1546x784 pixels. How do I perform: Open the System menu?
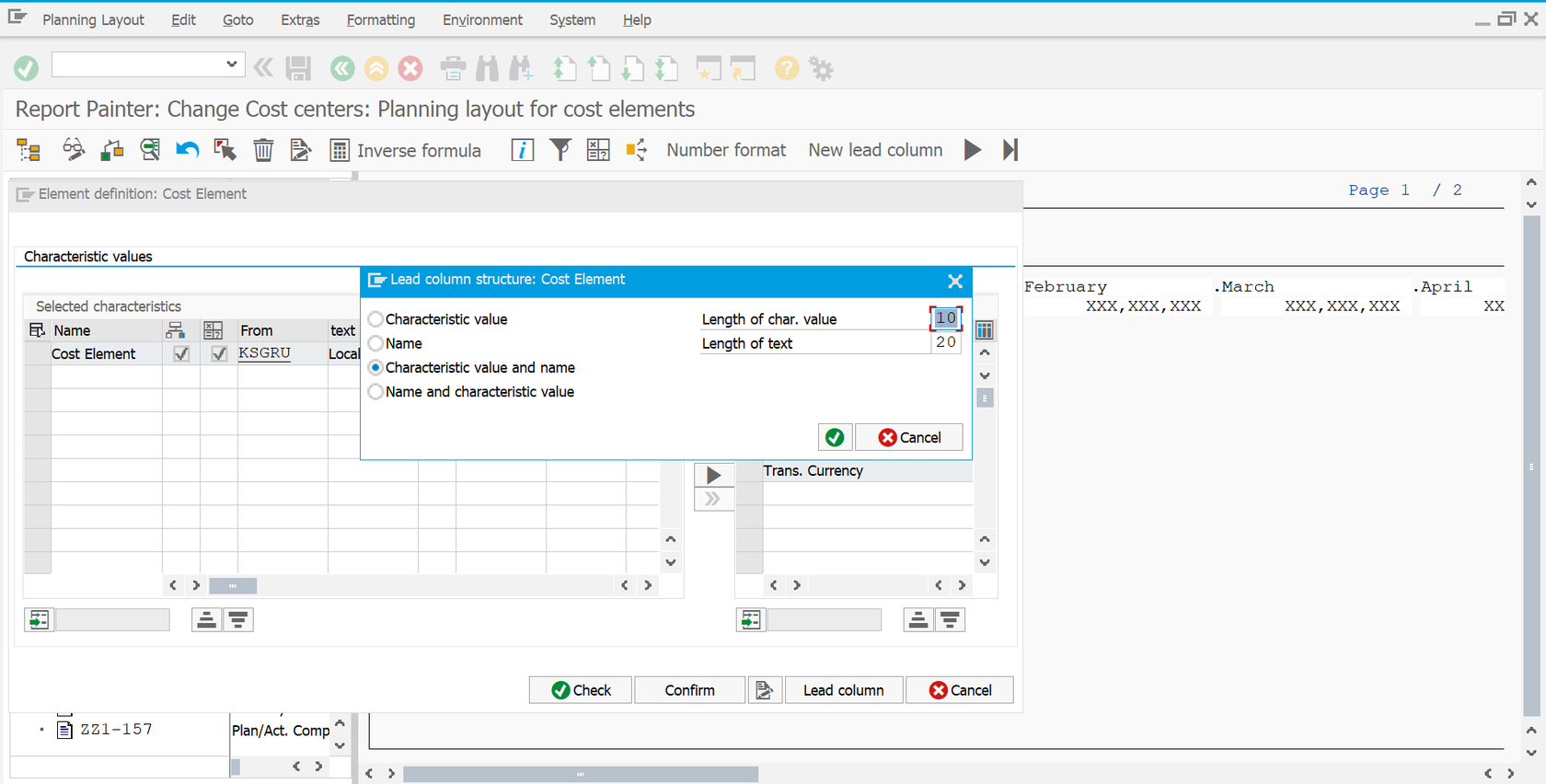[x=572, y=19]
